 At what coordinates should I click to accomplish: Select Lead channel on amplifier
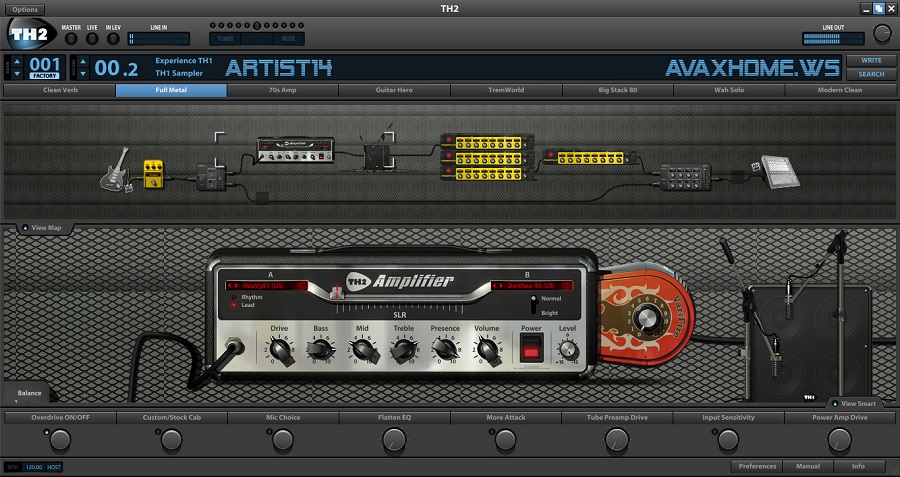(234, 305)
